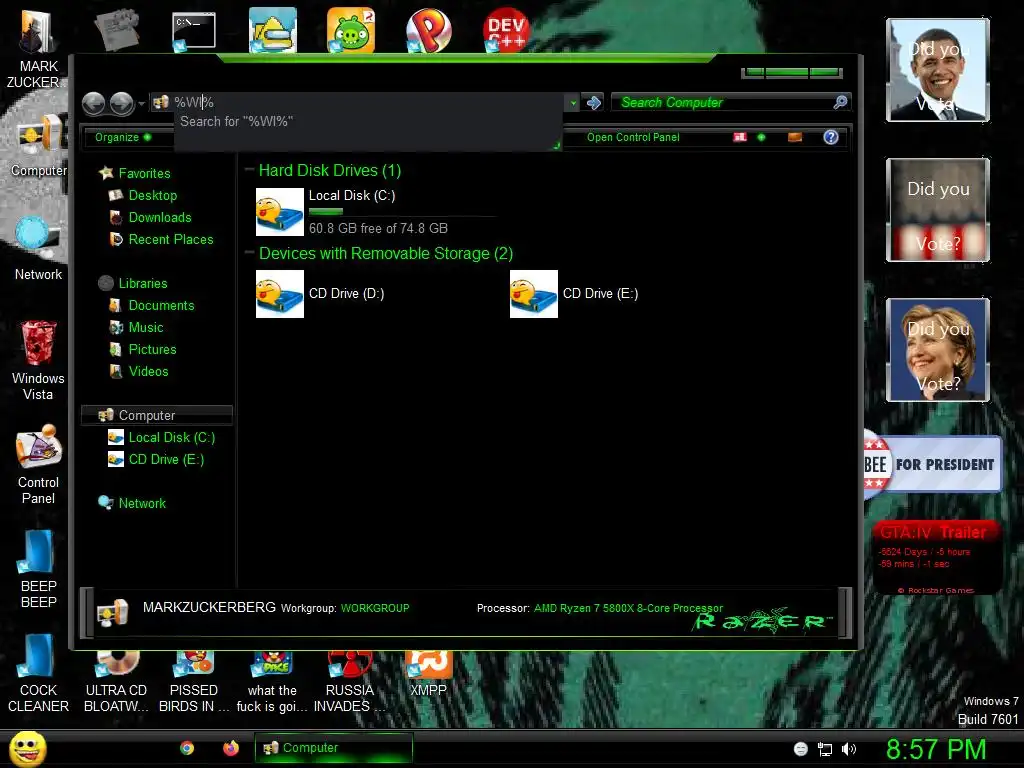The height and width of the screenshot is (768, 1024).
Task: Collapse Devices with Removable Storage (2) group
Action: pos(249,253)
